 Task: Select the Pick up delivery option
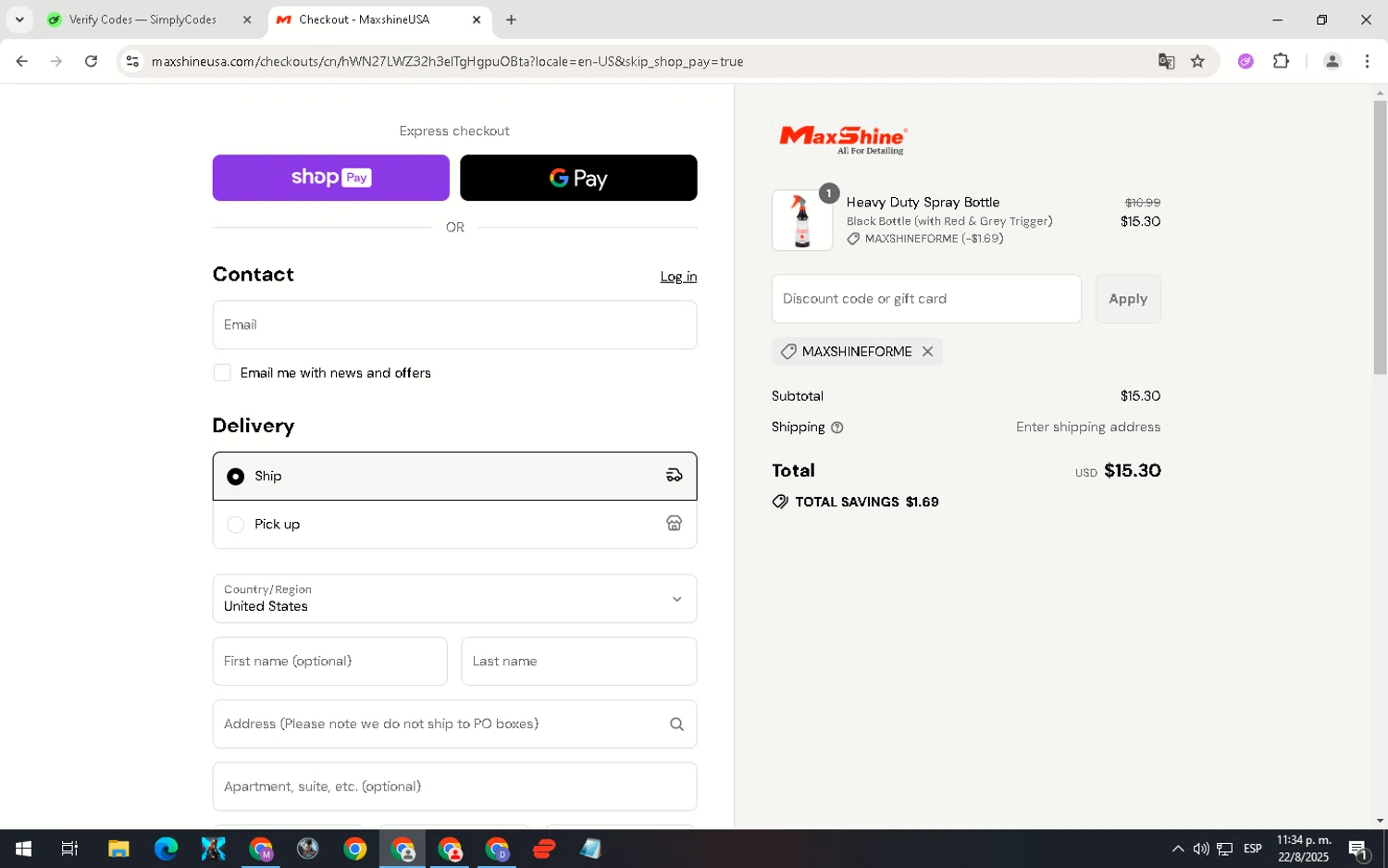pos(454,524)
